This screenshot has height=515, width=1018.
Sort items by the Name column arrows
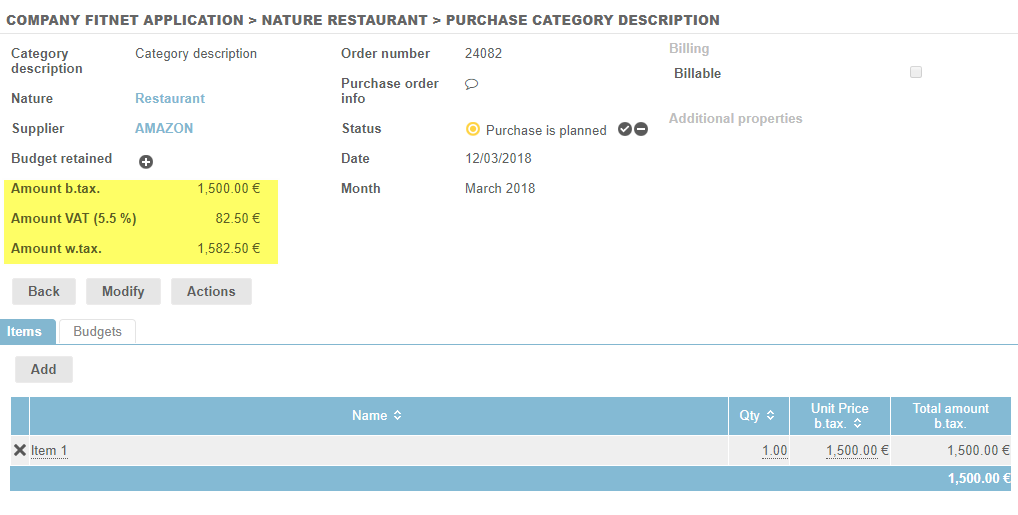click(x=397, y=416)
